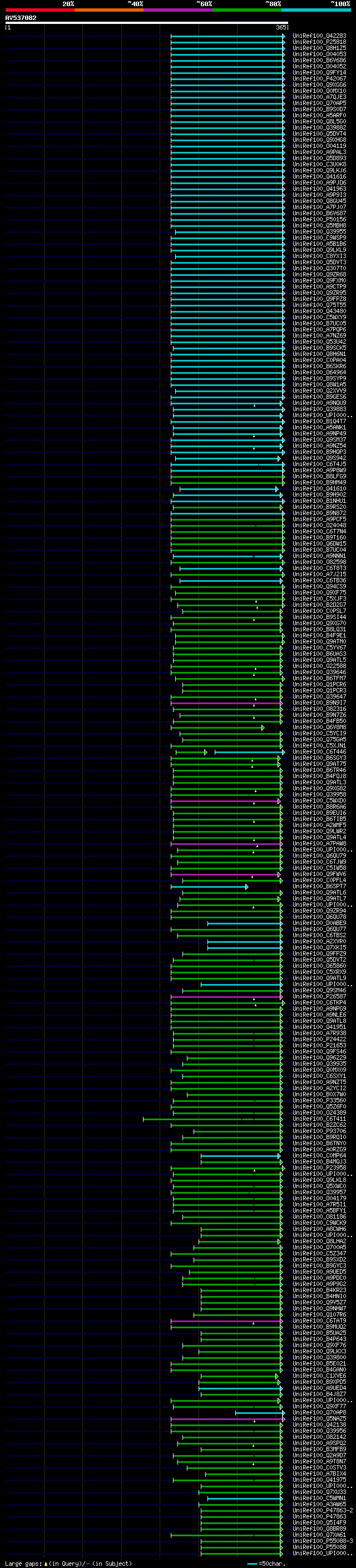Click hit label UniRef100_O65860

pos(319,966)
